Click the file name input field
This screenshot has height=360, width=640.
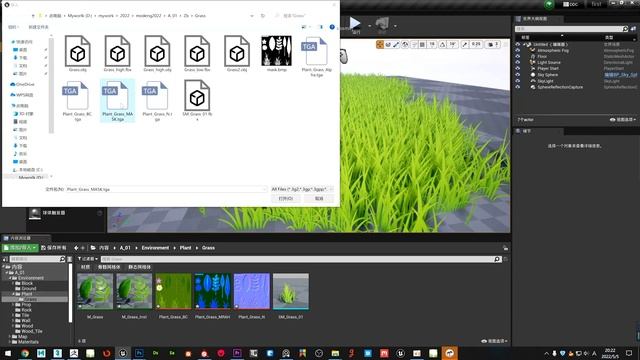(x=166, y=189)
